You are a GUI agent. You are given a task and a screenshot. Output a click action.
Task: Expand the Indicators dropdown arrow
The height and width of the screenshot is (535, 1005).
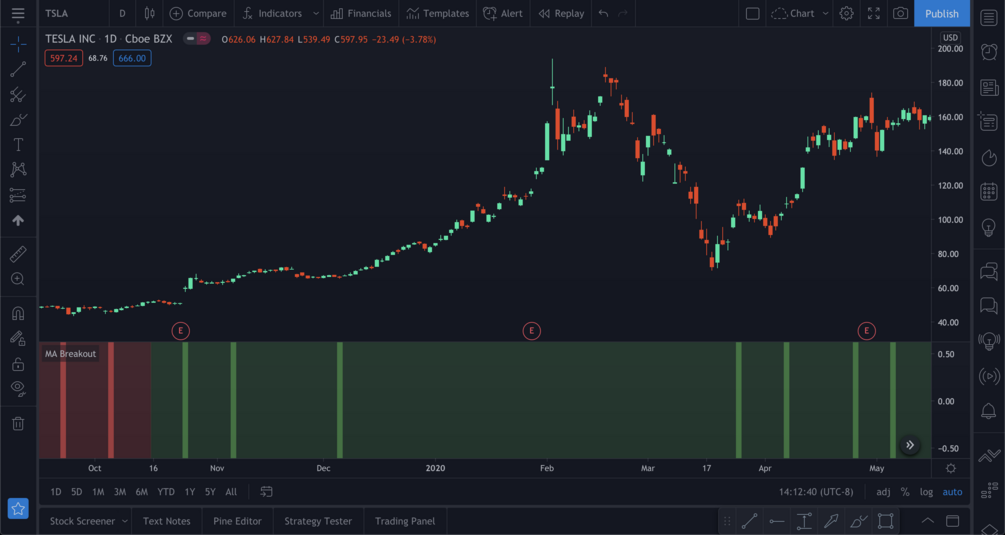point(315,13)
